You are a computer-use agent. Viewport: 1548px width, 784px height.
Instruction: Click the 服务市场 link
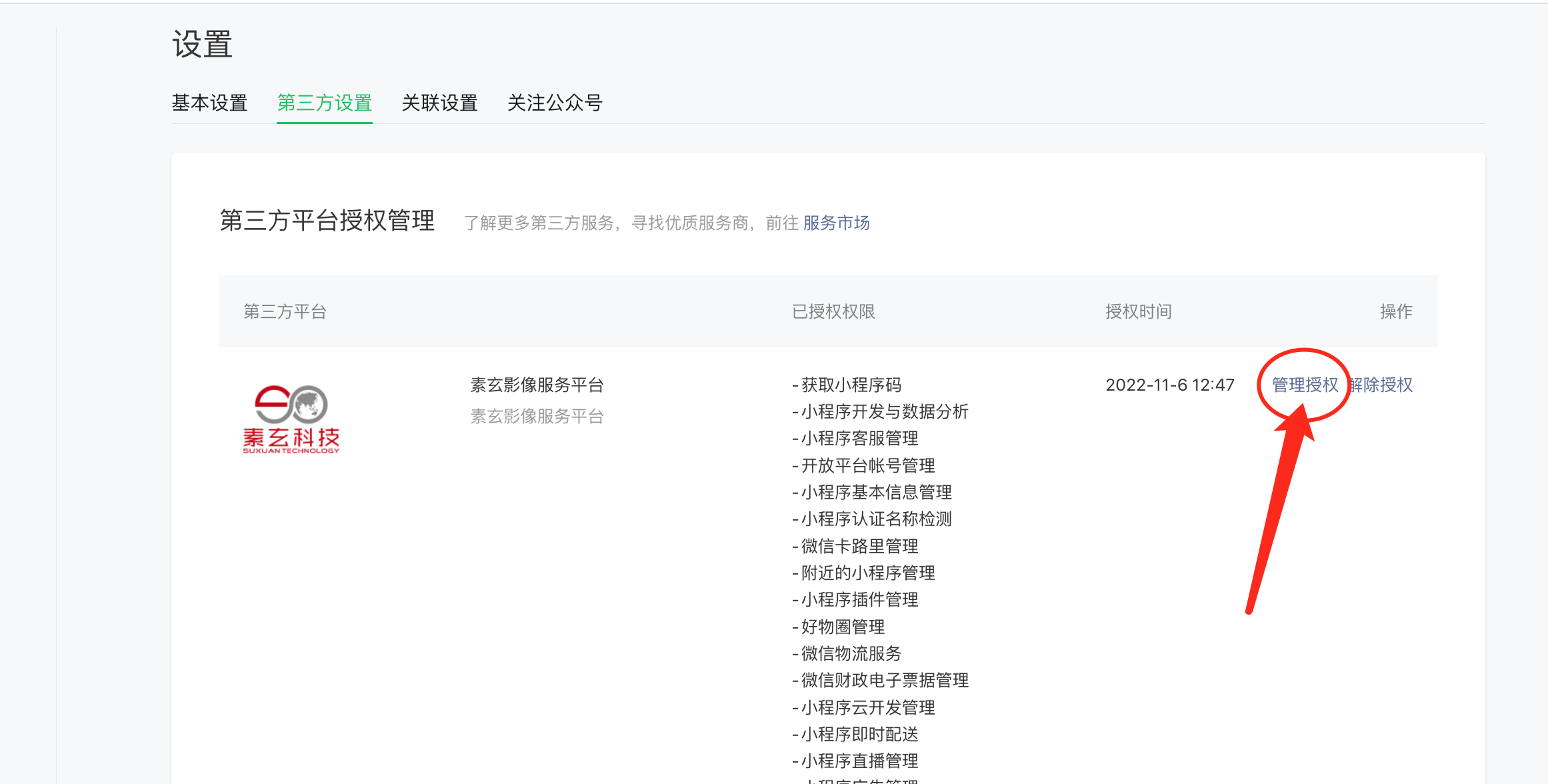pos(836,223)
